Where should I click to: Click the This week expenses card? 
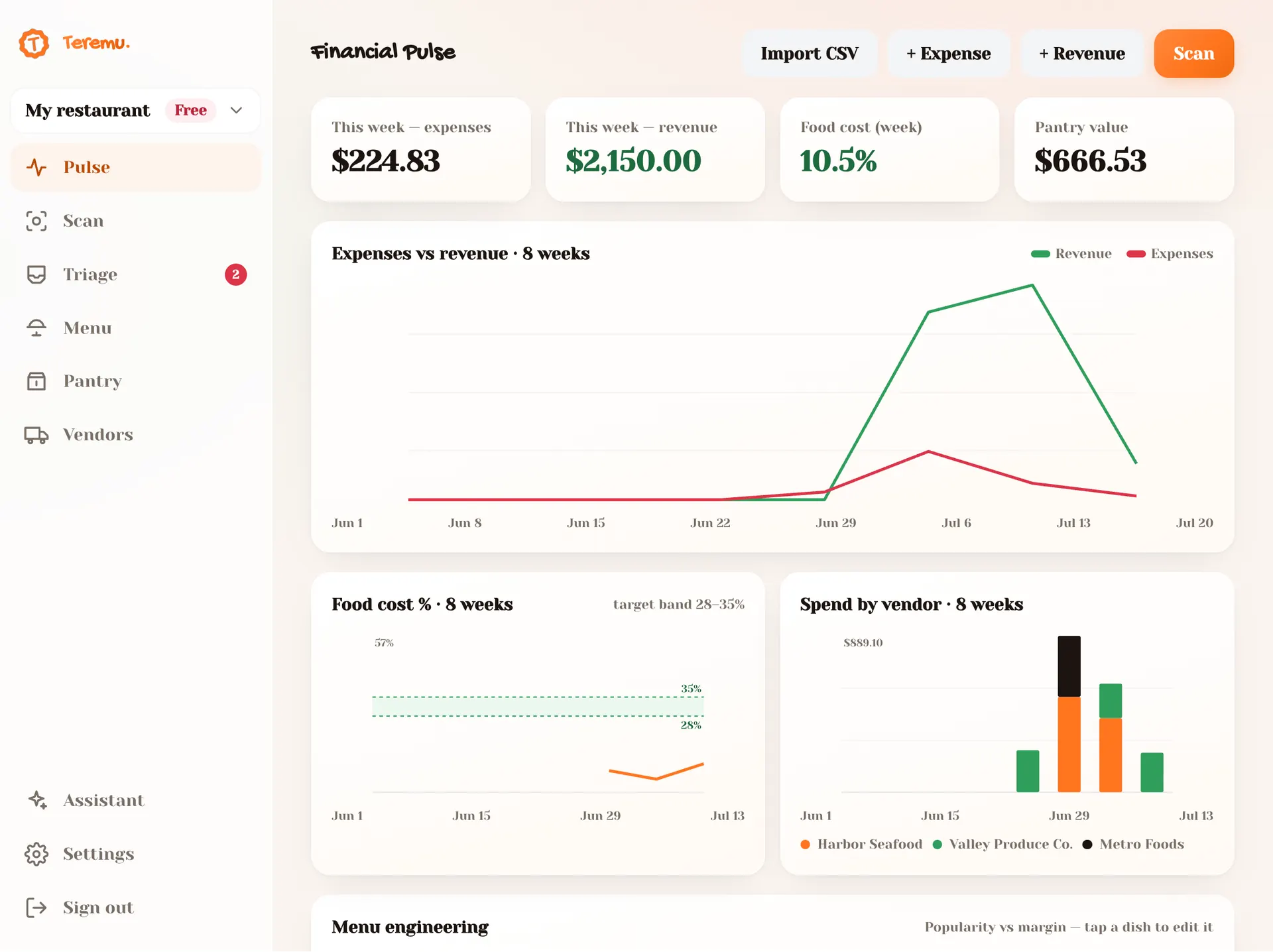(x=421, y=150)
